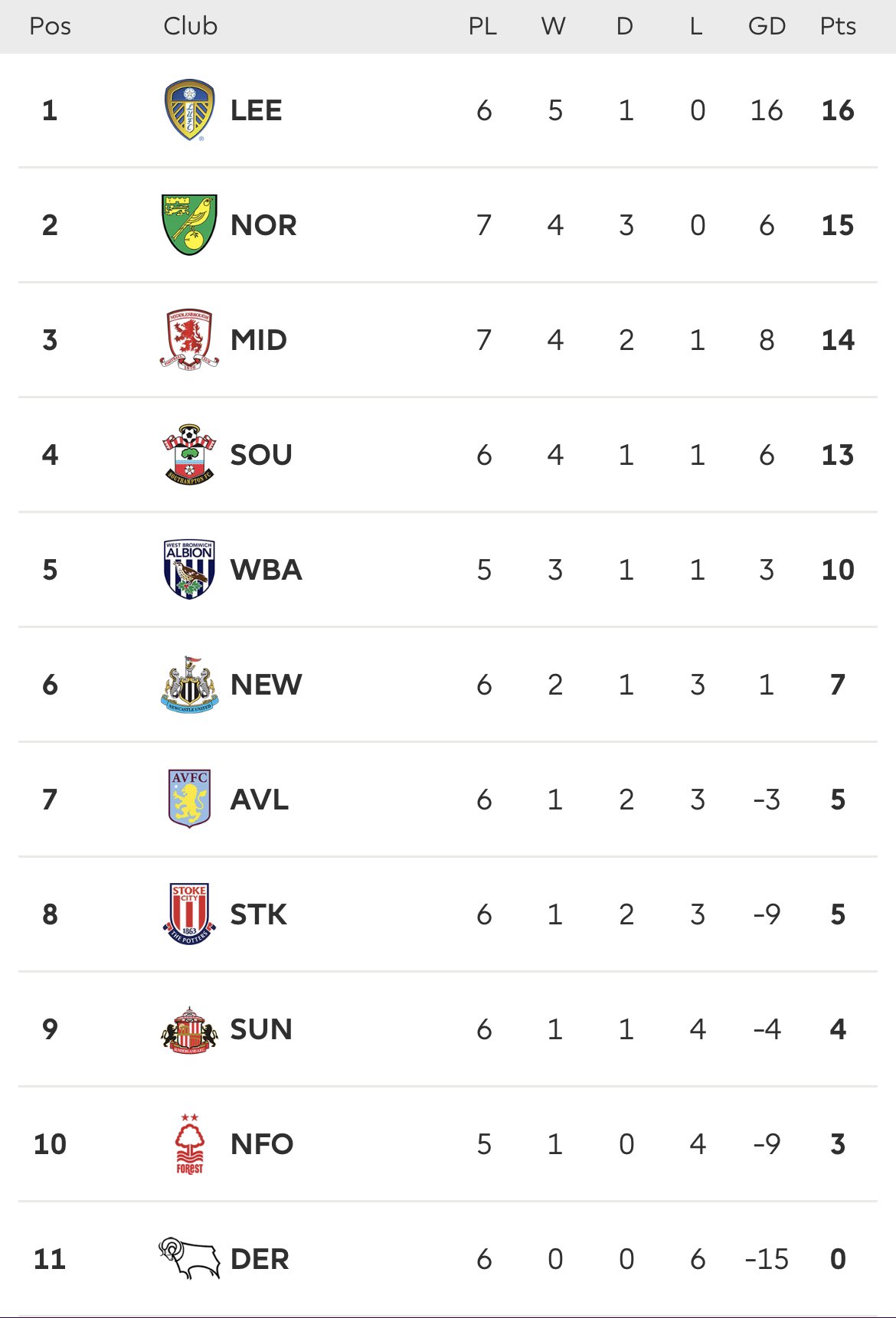Click the Leeds United club crest
The width and height of the screenshot is (896, 1318).
[189, 110]
